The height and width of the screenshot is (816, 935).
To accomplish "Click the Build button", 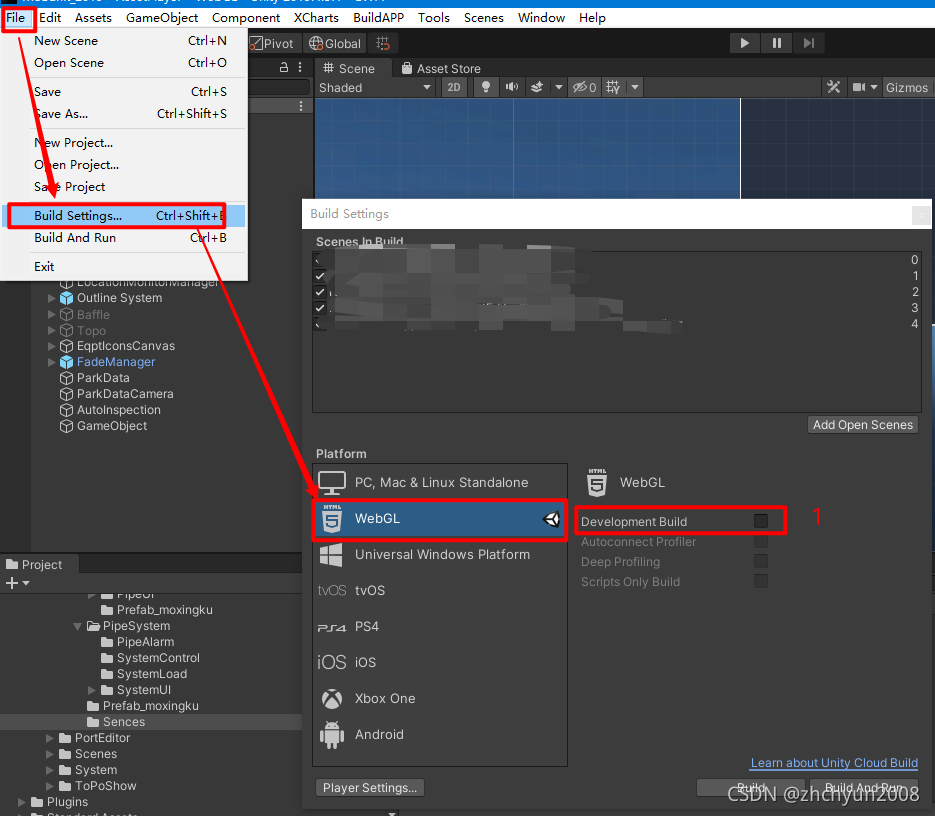I will point(751,788).
